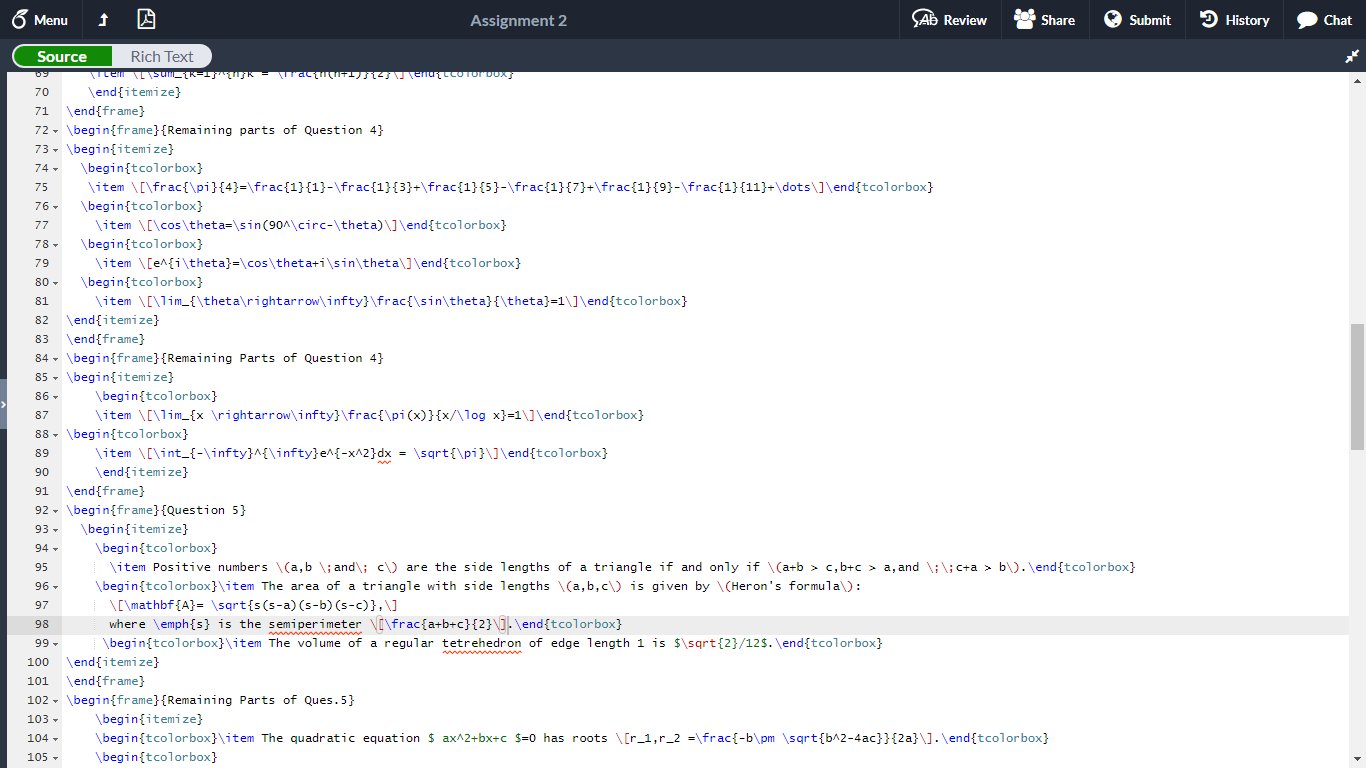The image size is (1366, 768).
Task: Click line number 98 in gutter
Action: click(41, 624)
